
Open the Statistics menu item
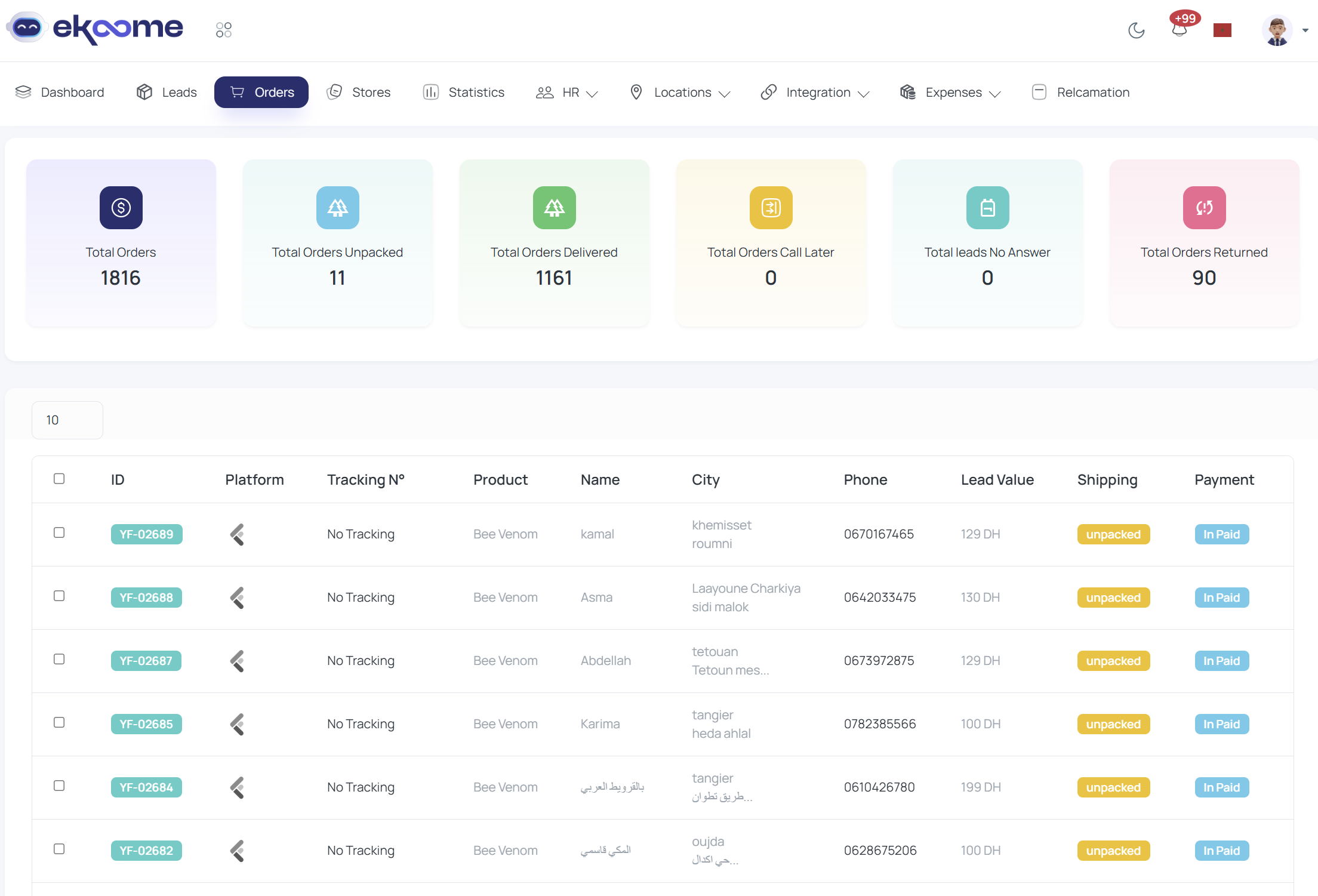464,93
